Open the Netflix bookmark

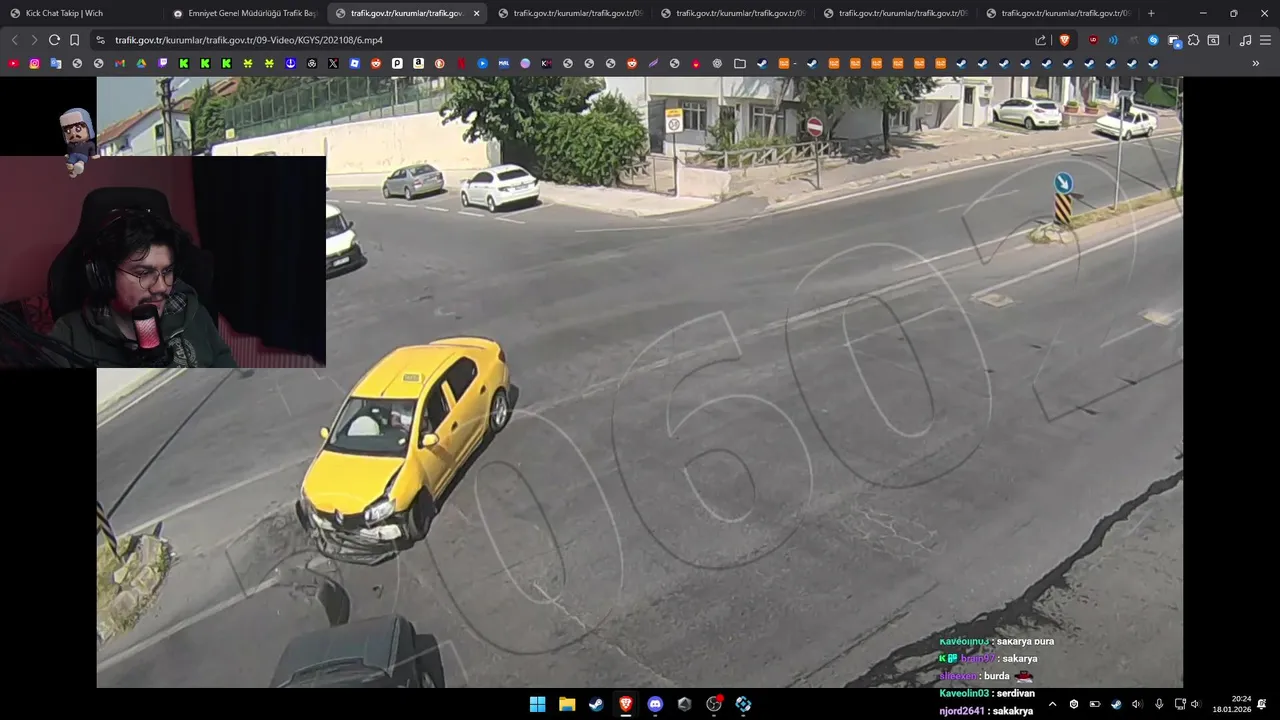click(x=461, y=63)
